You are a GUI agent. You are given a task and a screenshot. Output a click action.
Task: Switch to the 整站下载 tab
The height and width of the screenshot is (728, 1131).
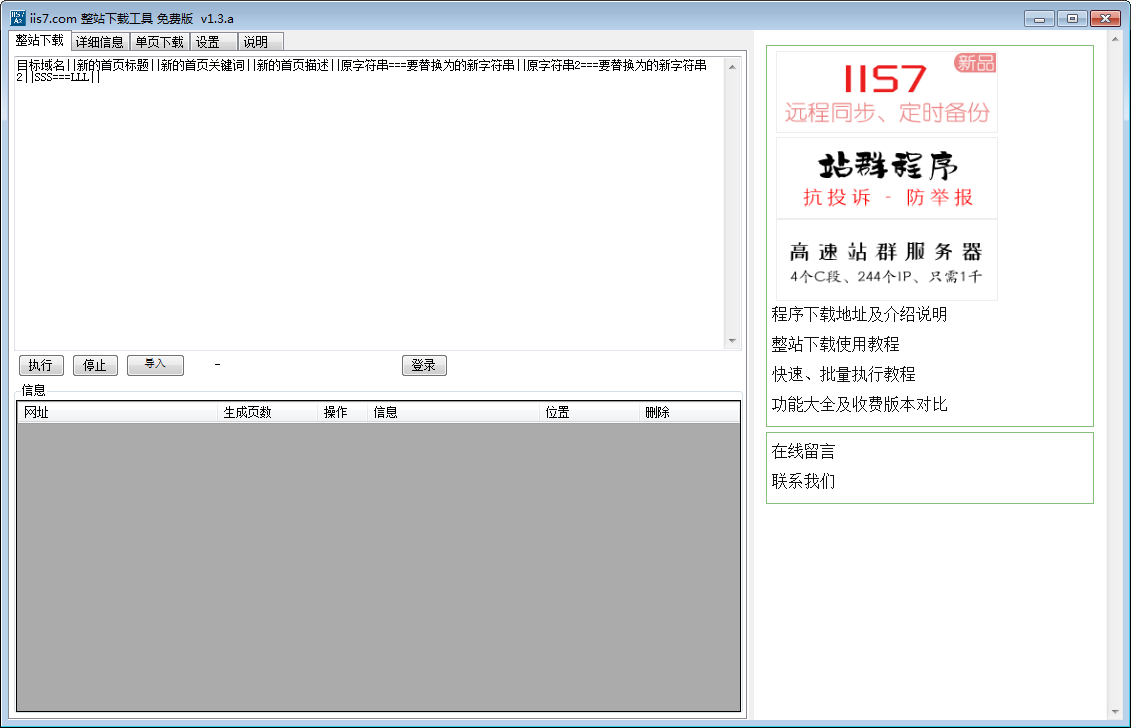[x=40, y=40]
